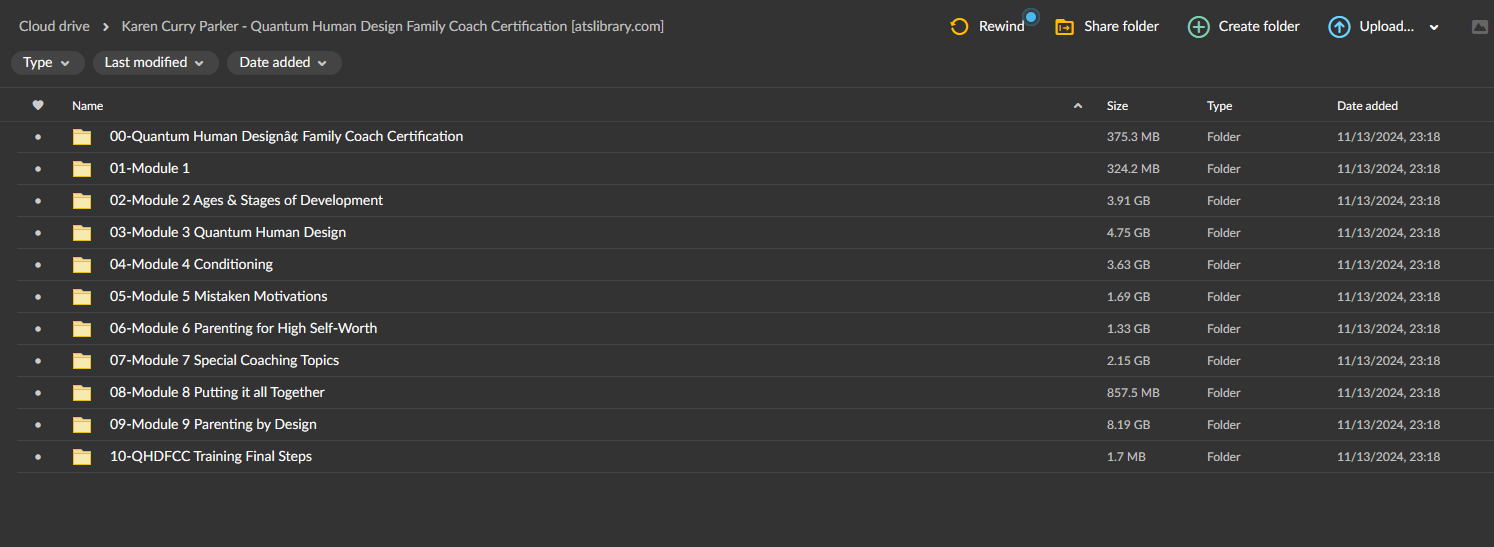
Task: Select the 04-Module 4 Conditioning name
Action: click(191, 264)
